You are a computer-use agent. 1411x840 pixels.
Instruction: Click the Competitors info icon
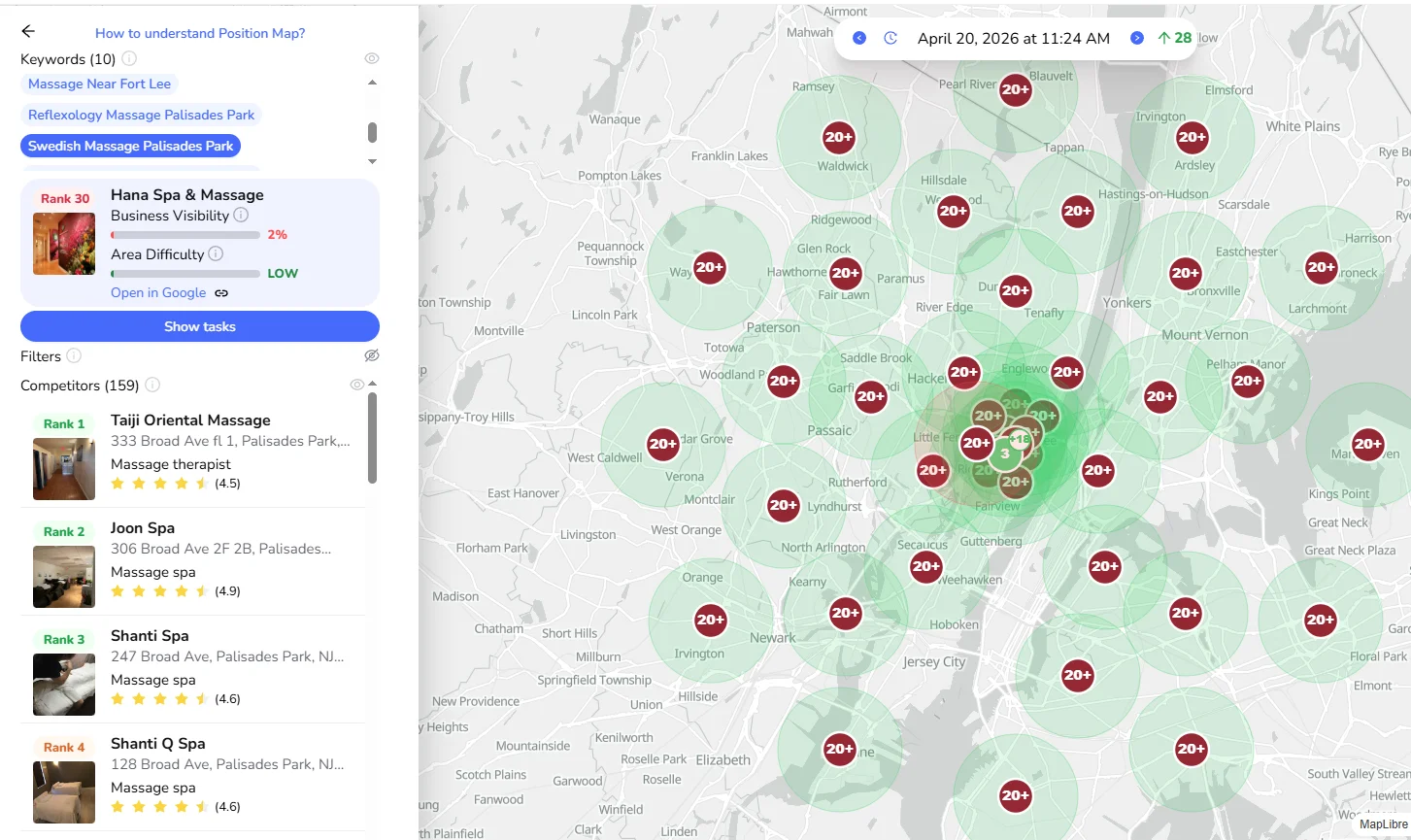(152, 386)
